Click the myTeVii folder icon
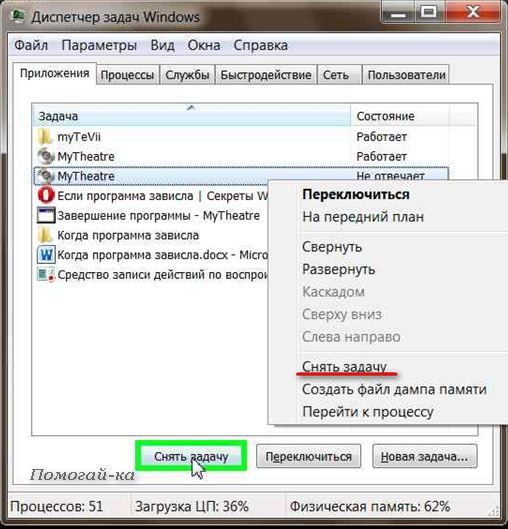The height and width of the screenshot is (529, 508). pos(45,137)
